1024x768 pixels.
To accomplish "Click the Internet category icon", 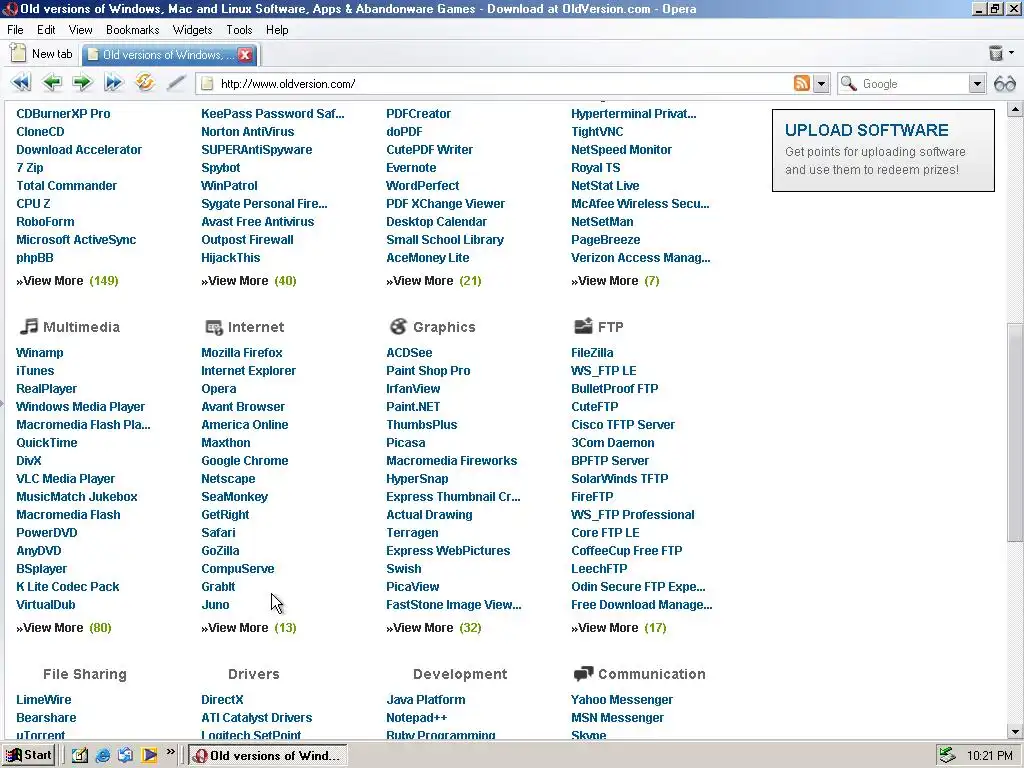I will point(214,327).
